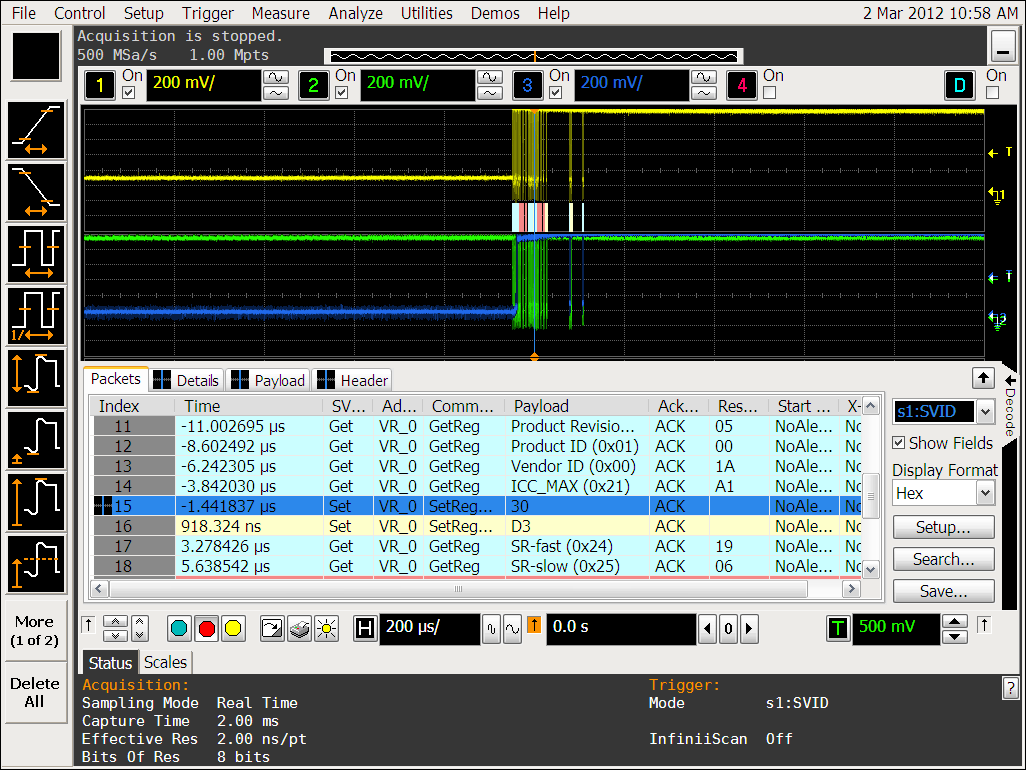Open the Measure menu
The height and width of the screenshot is (770, 1026).
click(280, 13)
